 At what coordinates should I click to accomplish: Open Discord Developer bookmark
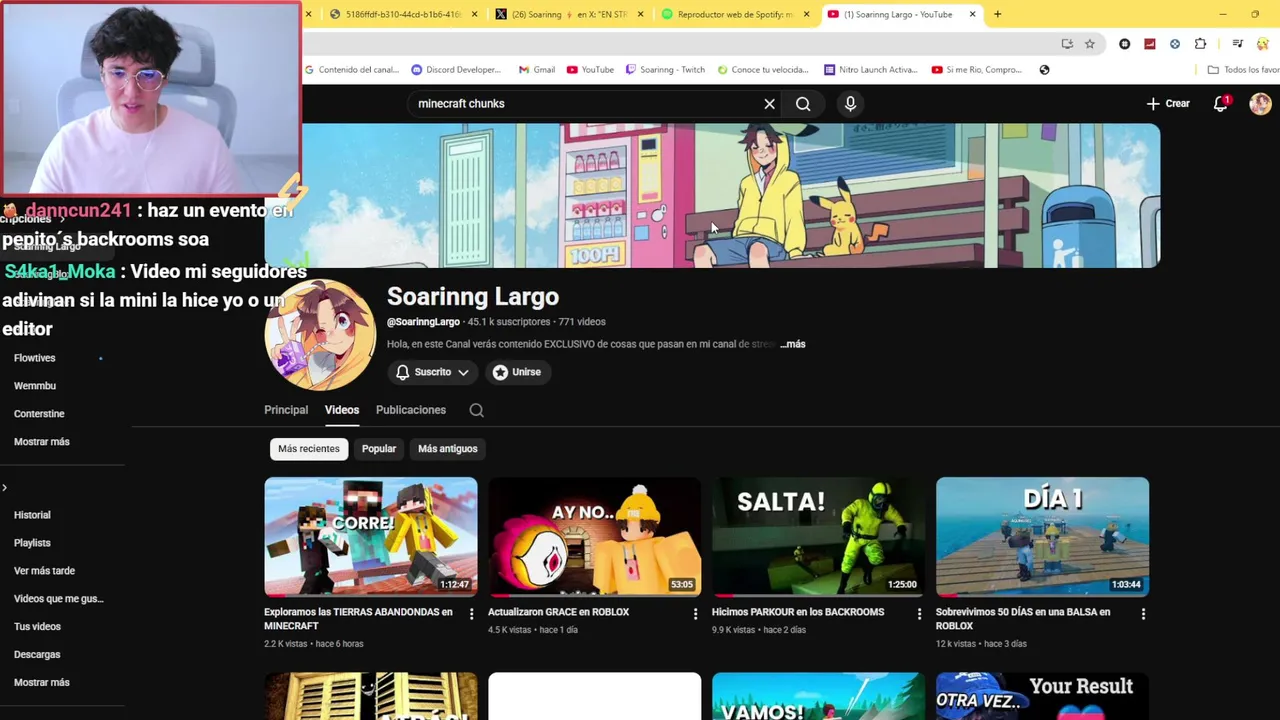(456, 70)
